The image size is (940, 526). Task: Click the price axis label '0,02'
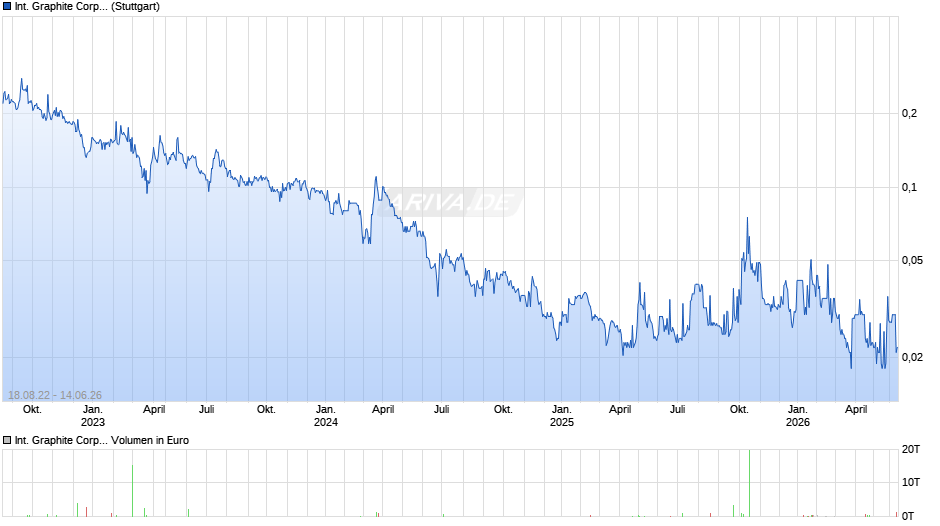coord(912,357)
